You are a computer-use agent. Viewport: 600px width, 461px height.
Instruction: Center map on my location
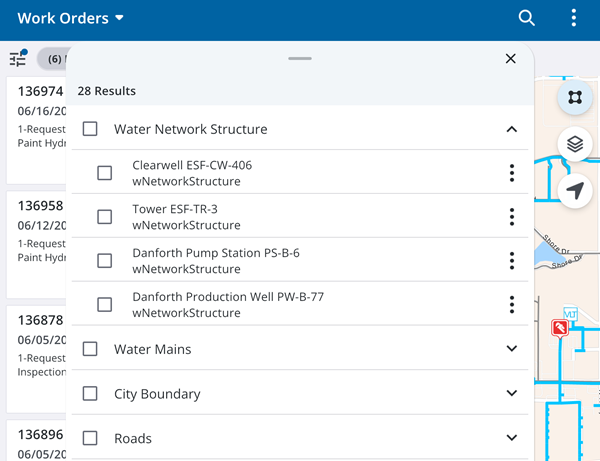click(x=575, y=190)
